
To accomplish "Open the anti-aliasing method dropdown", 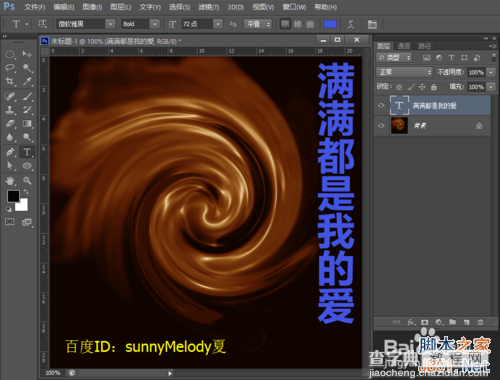I will 258,24.
